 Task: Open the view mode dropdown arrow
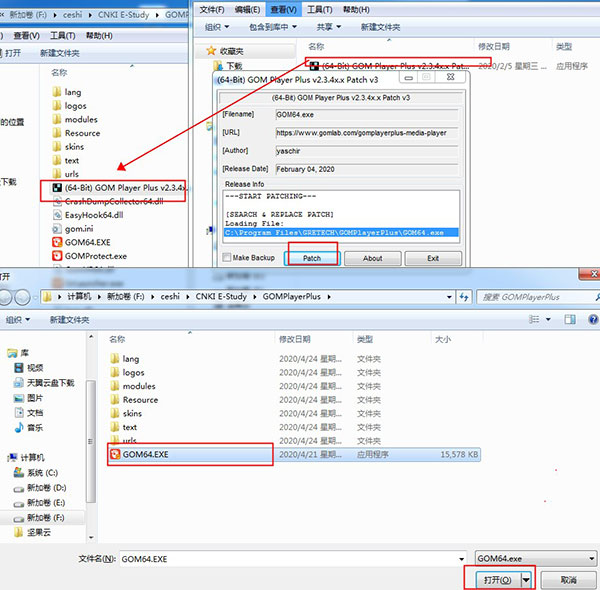[x=548, y=319]
